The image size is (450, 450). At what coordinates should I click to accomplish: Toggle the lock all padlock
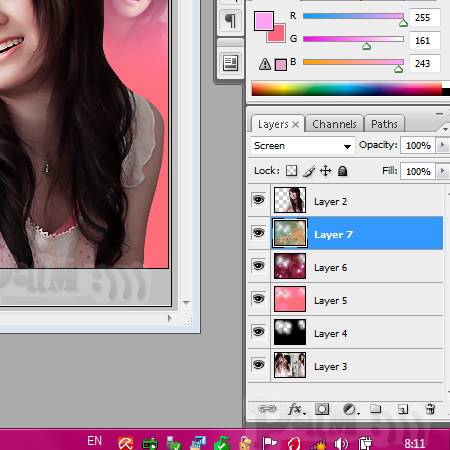(x=343, y=171)
